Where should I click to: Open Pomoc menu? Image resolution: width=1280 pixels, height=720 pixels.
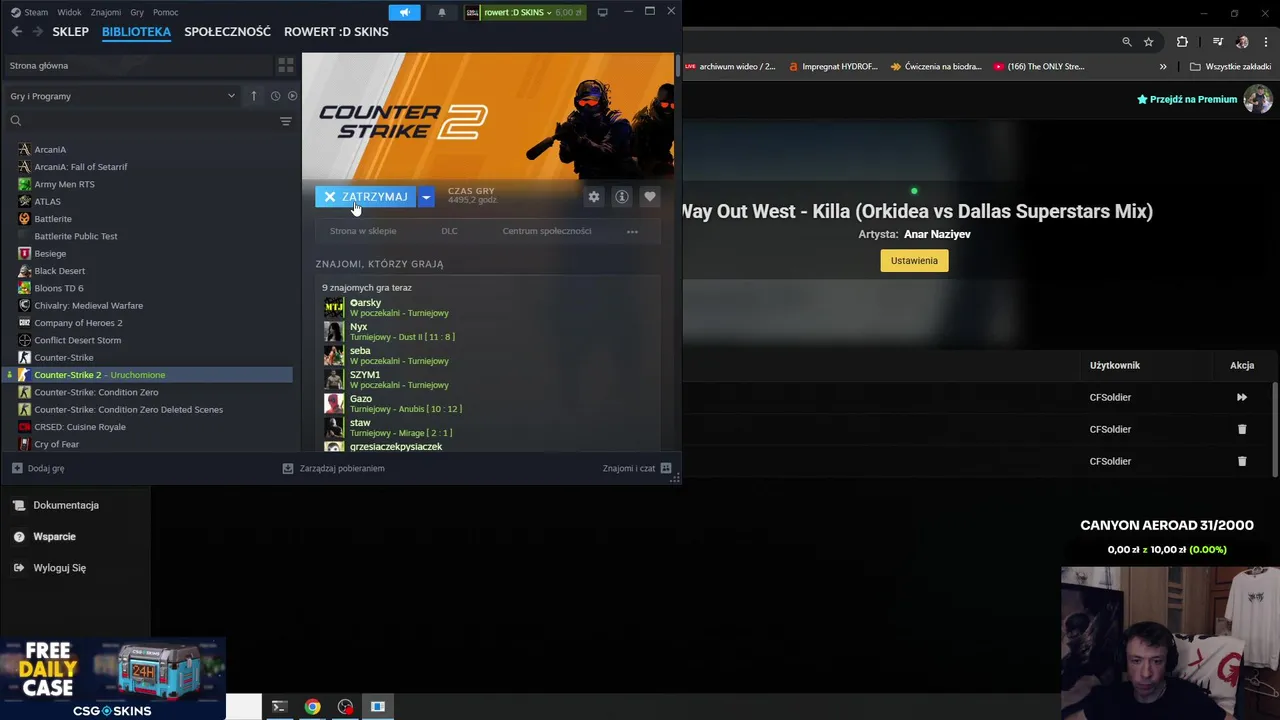166,12
